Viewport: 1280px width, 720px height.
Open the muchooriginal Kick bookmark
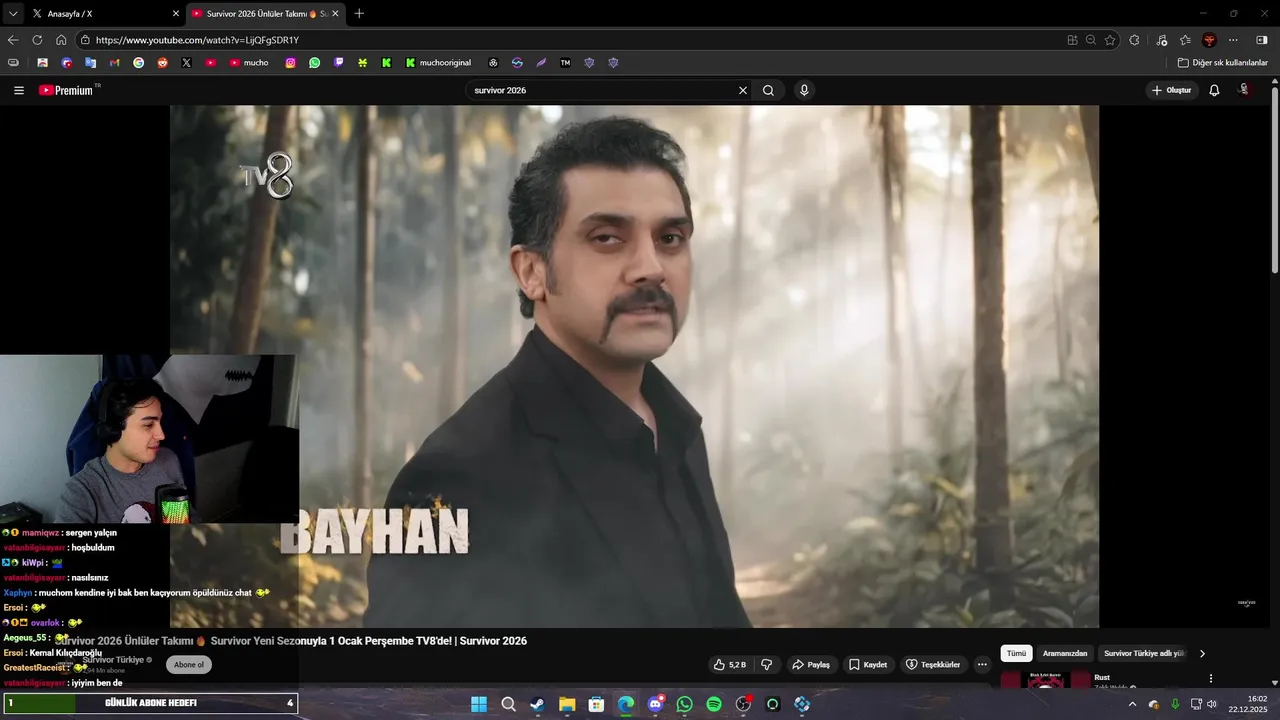[439, 63]
